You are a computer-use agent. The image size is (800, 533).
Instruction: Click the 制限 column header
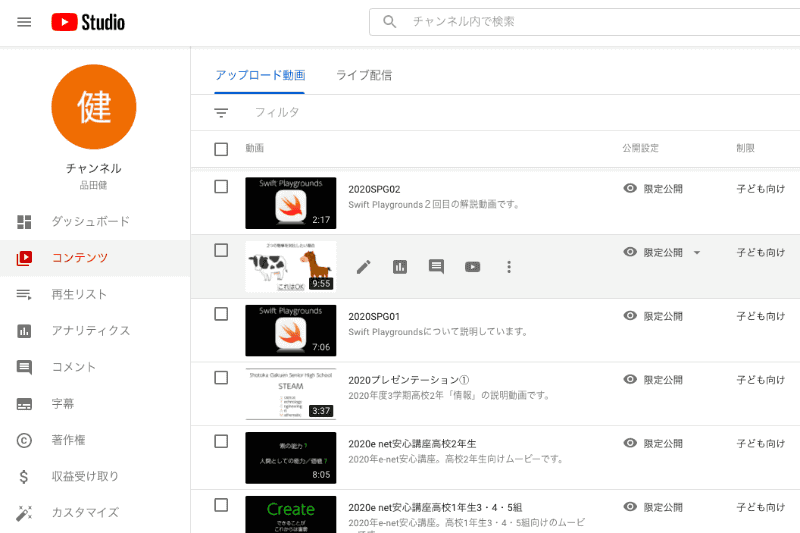[745, 148]
